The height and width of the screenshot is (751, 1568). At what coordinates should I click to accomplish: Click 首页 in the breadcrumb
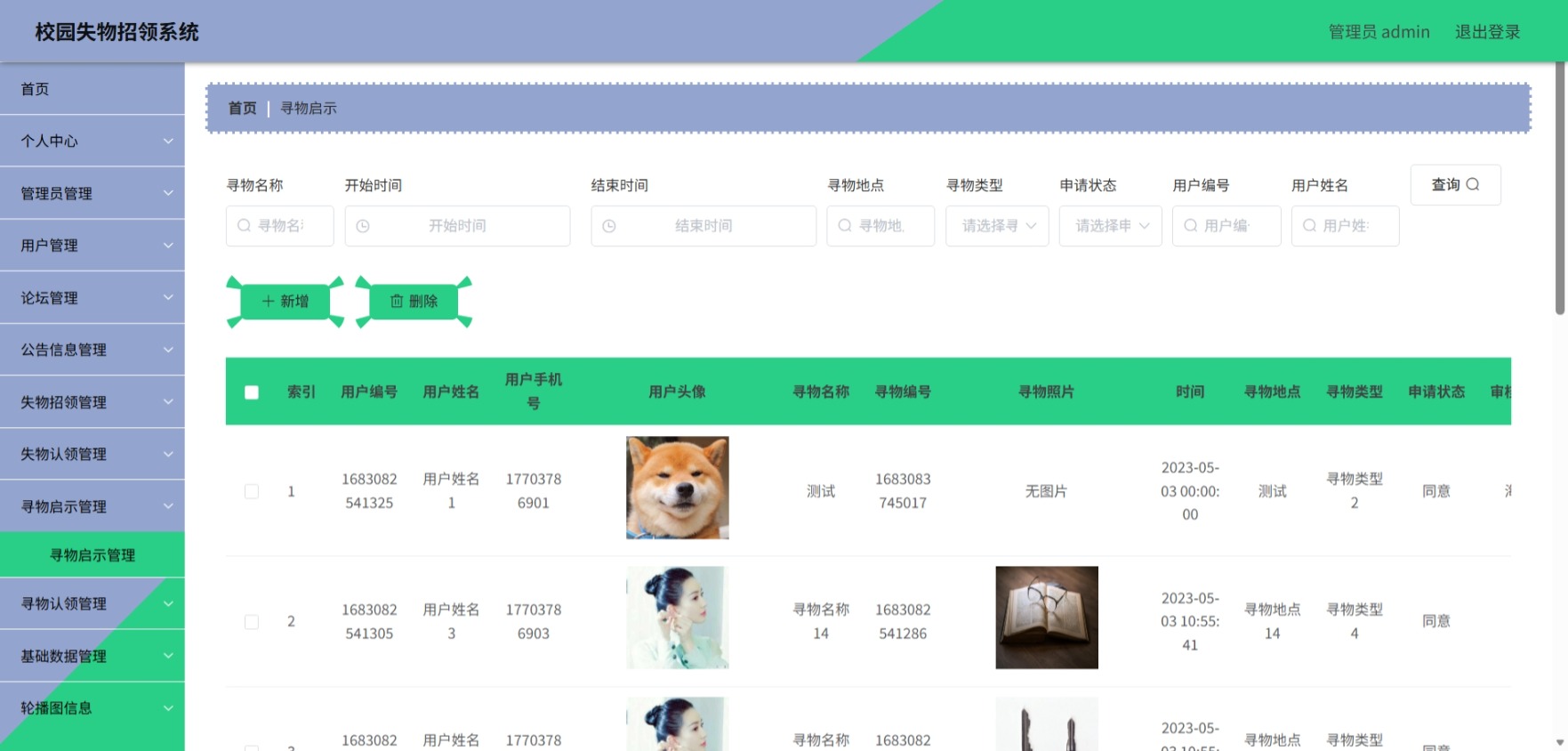pyautogui.click(x=242, y=109)
